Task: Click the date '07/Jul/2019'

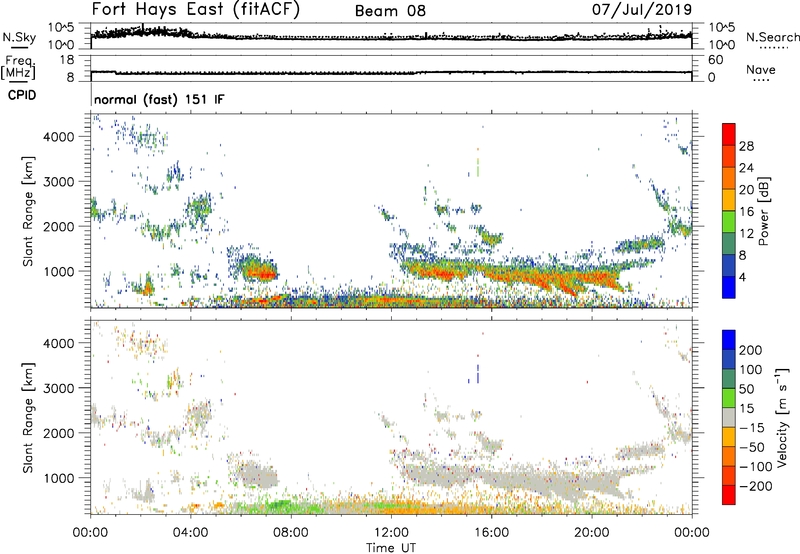Action: pos(642,10)
